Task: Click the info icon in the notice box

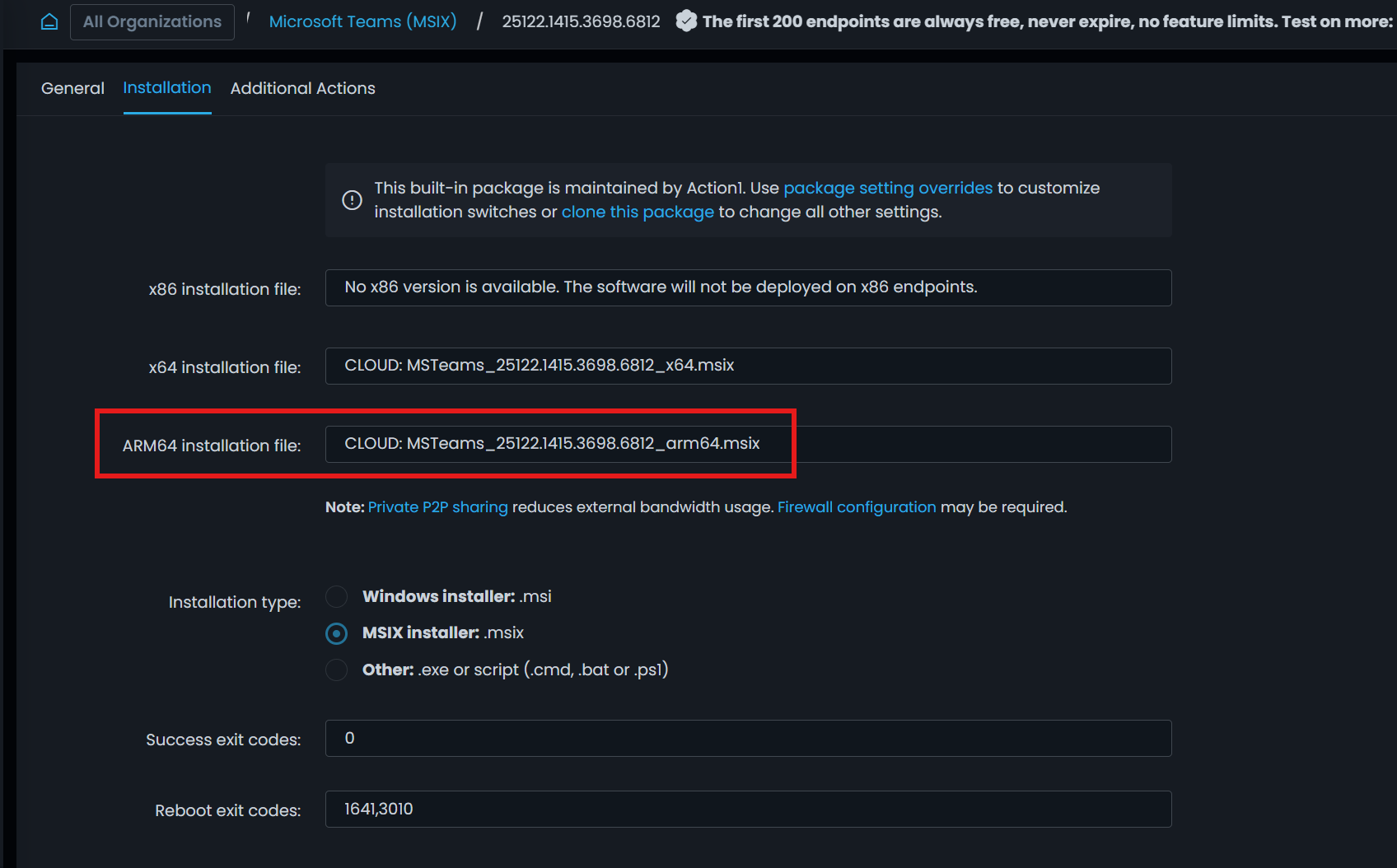Action: coord(352,199)
